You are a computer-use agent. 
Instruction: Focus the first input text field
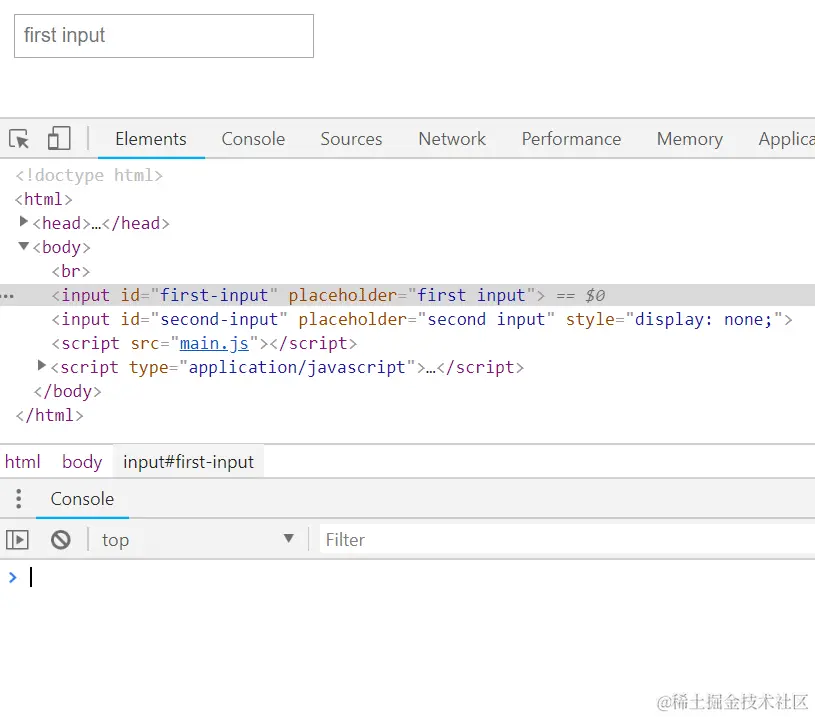pyautogui.click(x=164, y=36)
